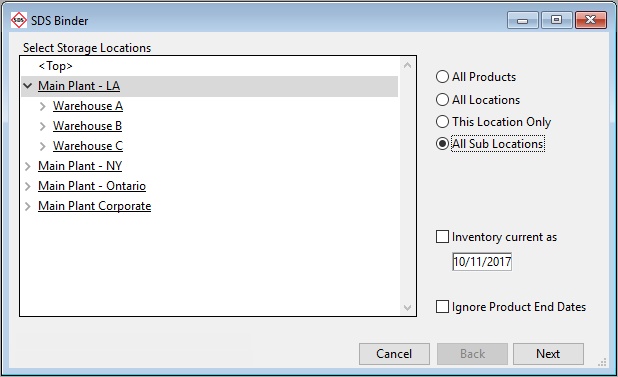The width and height of the screenshot is (618, 377).
Task: Click the scrollbar up arrow
Action: click(408, 65)
